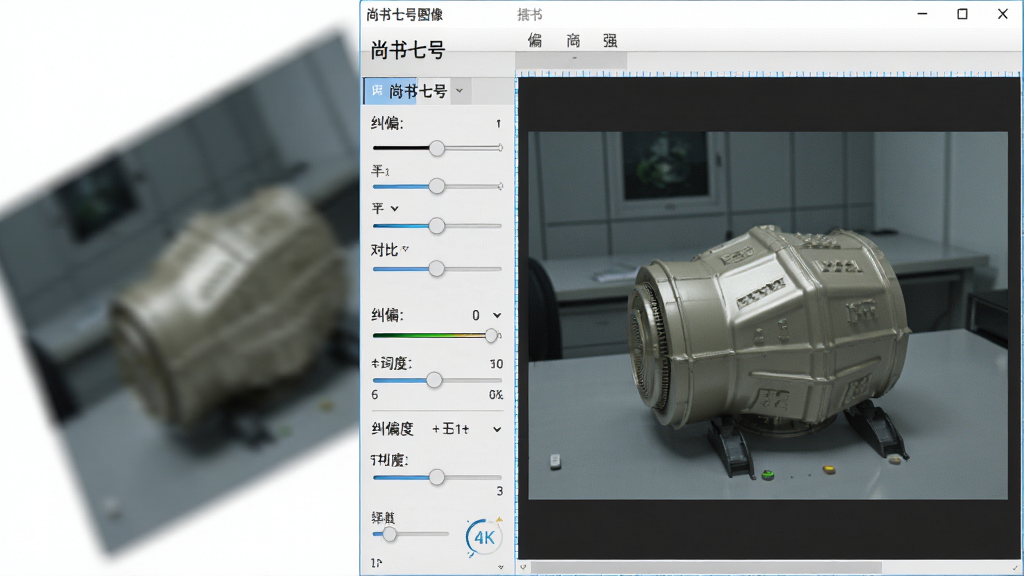Open the 高 menu
Image resolution: width=1024 pixels, height=576 pixels.
[x=573, y=40]
